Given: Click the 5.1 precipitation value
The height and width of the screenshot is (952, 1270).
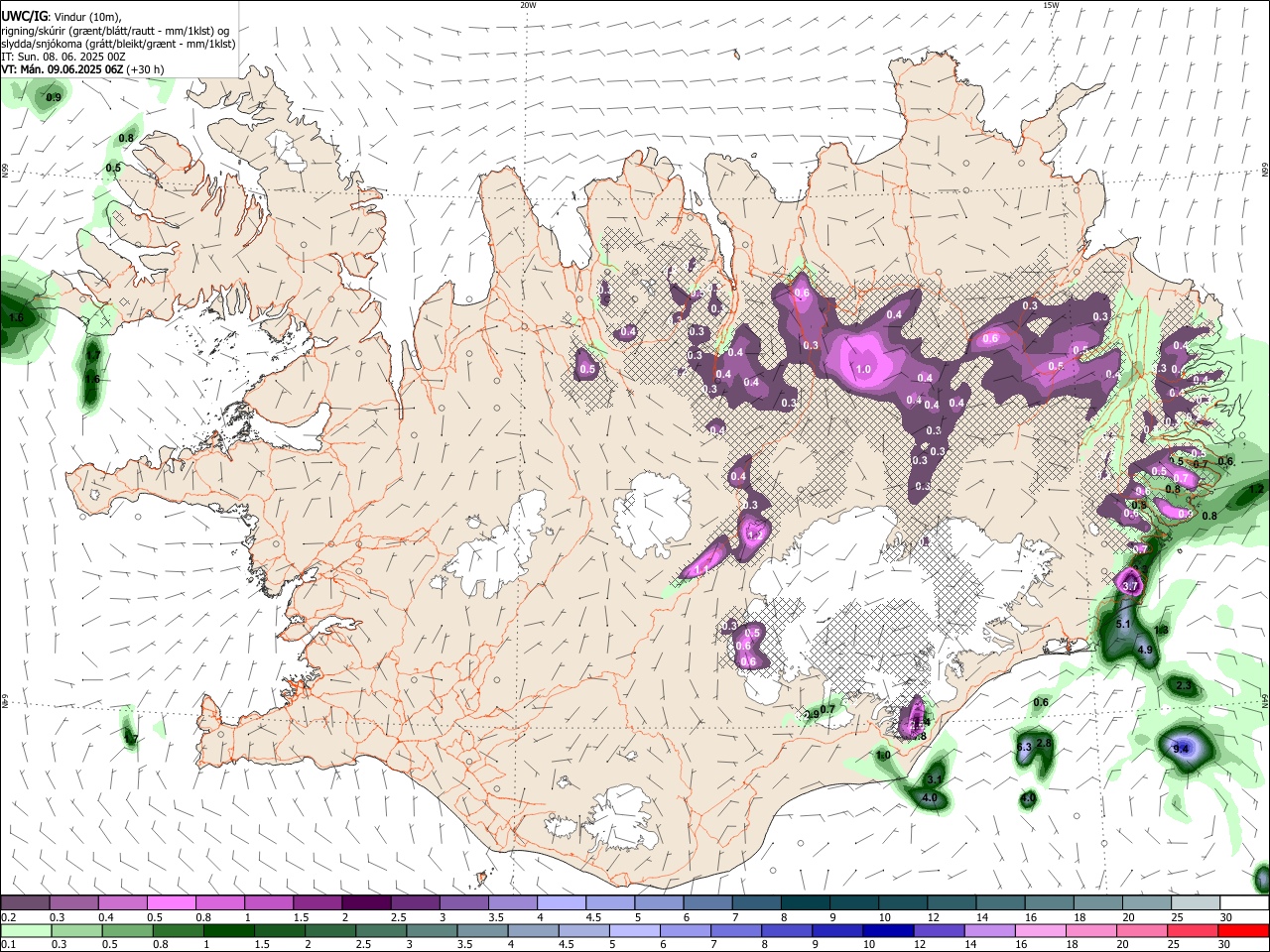Looking at the screenshot, I should (x=1123, y=624).
